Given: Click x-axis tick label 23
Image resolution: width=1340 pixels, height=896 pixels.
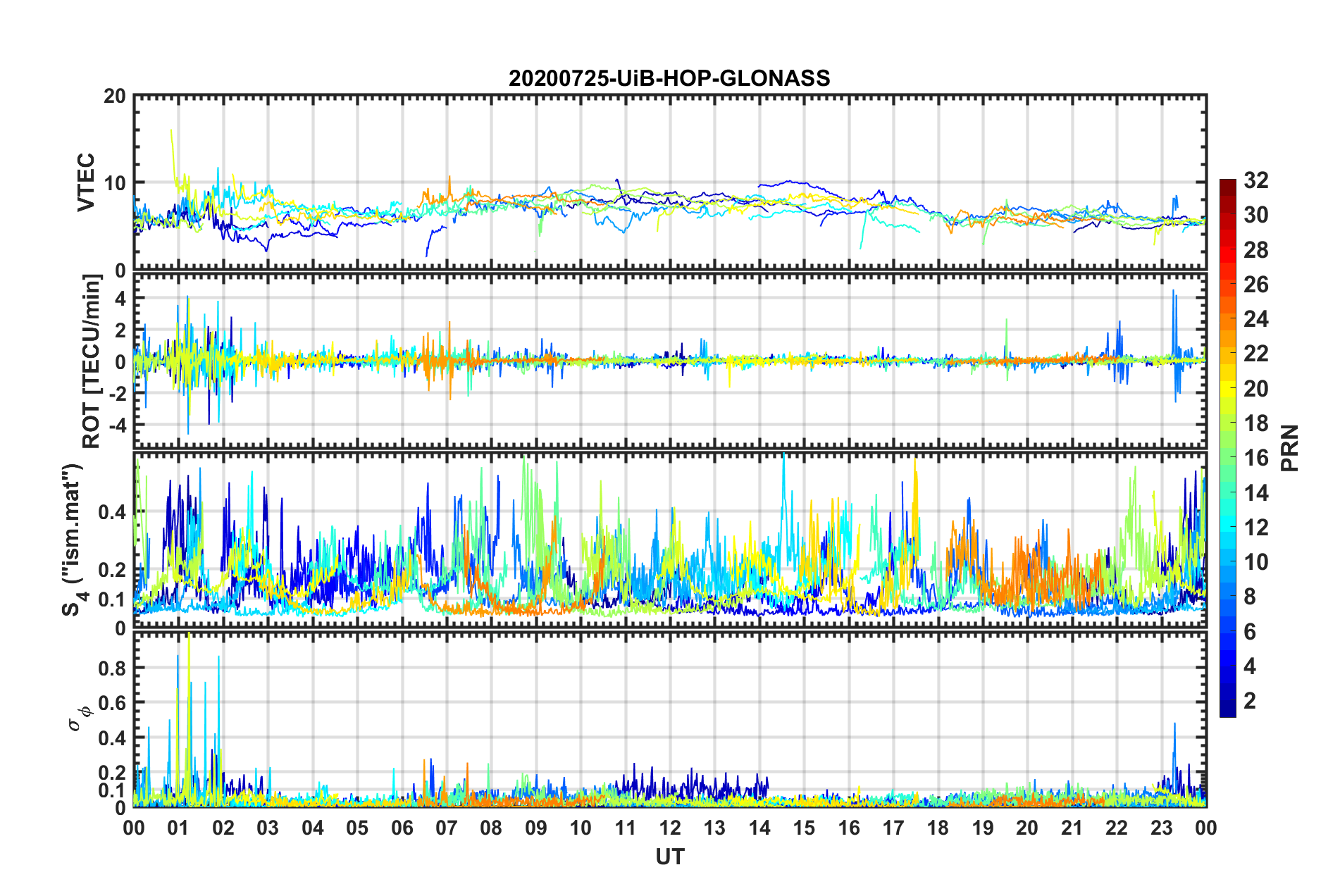Looking at the screenshot, I should pyautogui.click(x=1161, y=828).
